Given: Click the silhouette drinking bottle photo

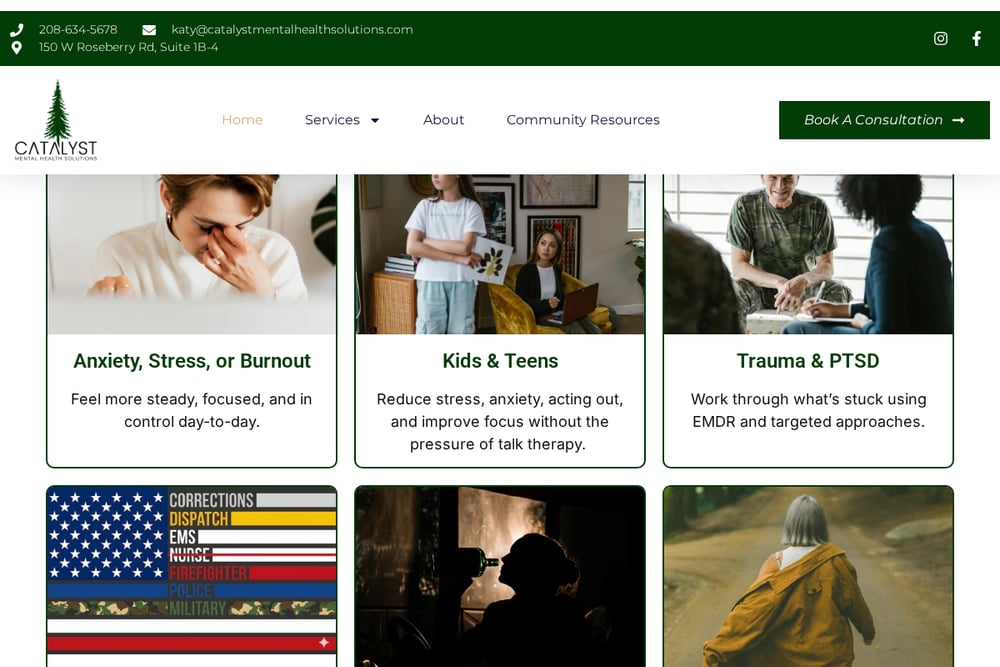Looking at the screenshot, I should coord(500,576).
